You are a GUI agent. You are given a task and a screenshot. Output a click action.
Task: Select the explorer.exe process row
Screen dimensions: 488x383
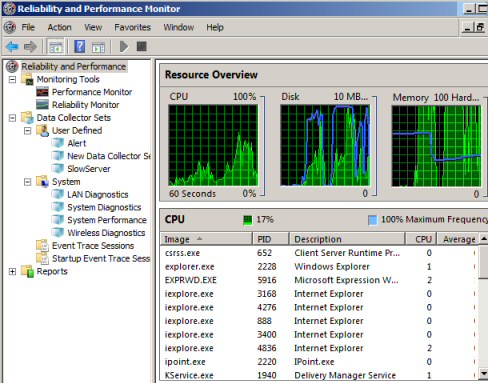(x=319, y=267)
